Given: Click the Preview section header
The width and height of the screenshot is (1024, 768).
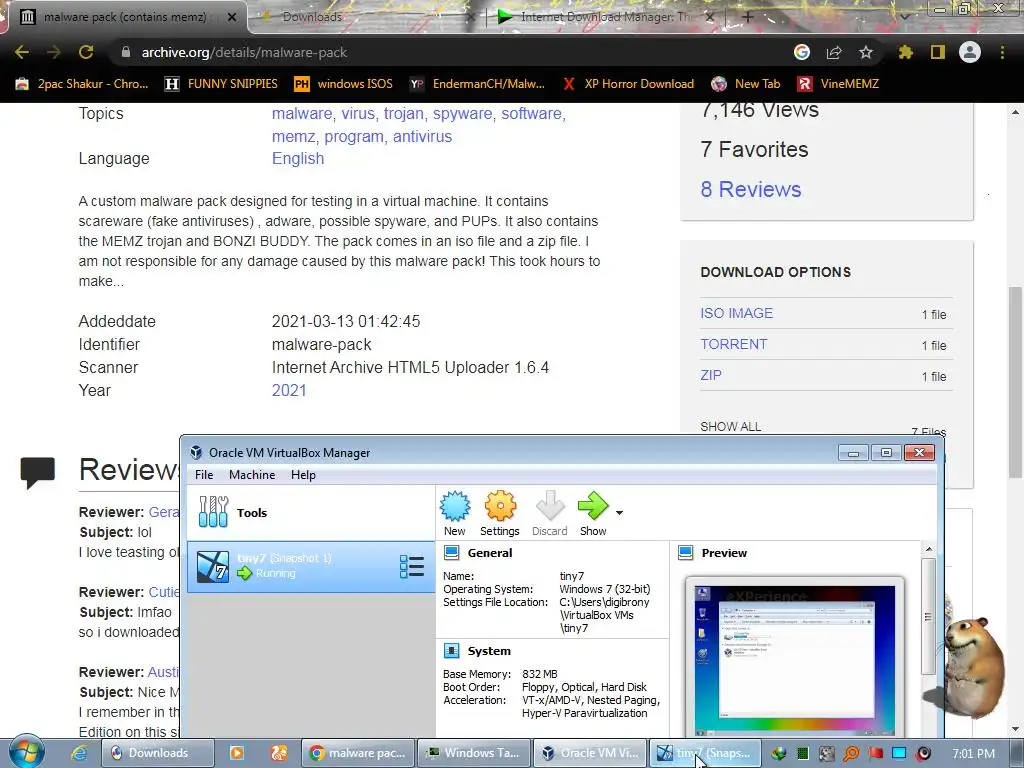Looking at the screenshot, I should tap(724, 553).
